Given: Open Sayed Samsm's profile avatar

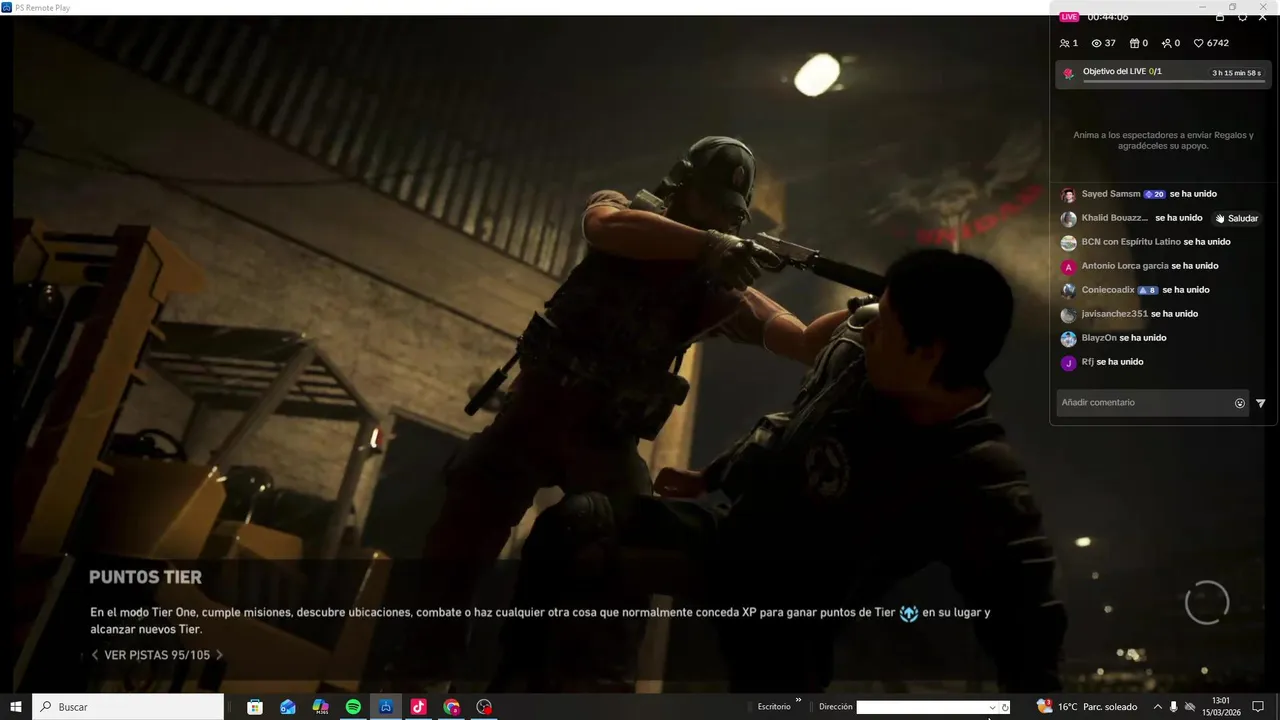Looking at the screenshot, I should (1068, 195).
